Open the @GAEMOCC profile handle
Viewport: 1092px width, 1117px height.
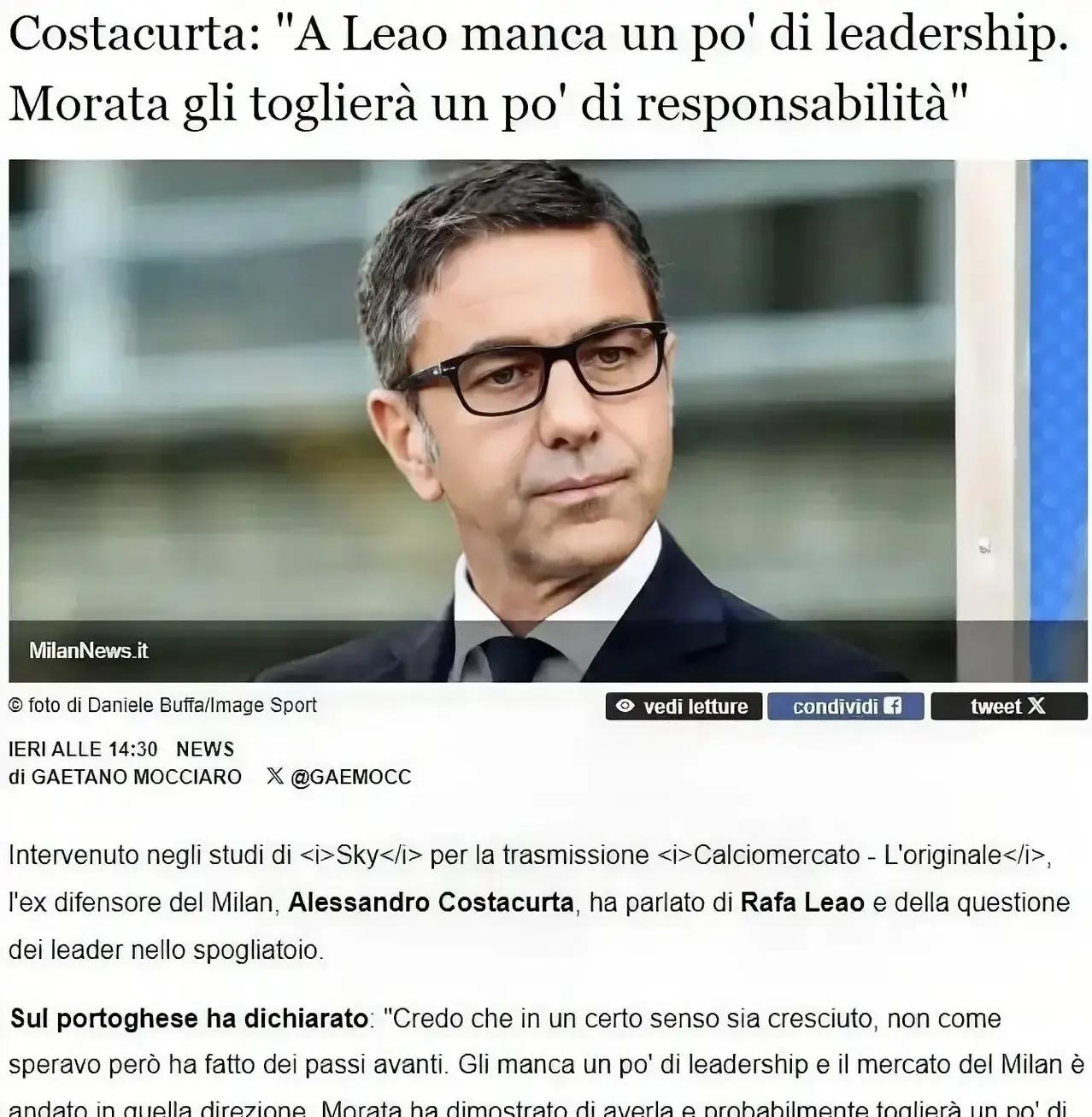tap(351, 777)
